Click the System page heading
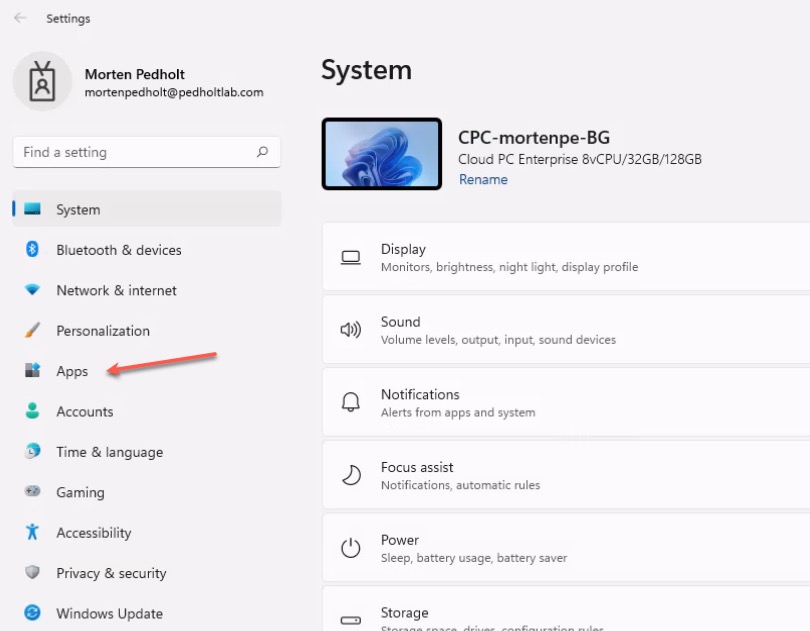Image resolution: width=810 pixels, height=631 pixels. pos(366,69)
